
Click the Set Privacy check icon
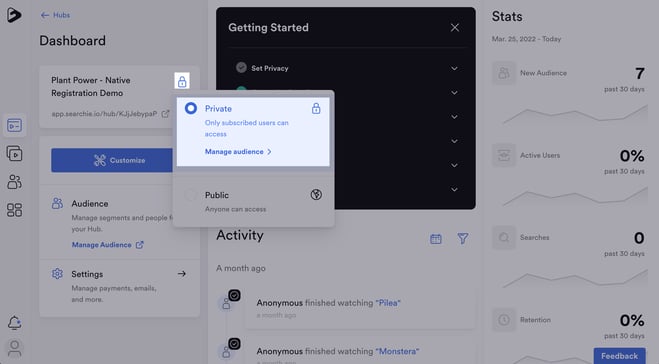[241, 68]
